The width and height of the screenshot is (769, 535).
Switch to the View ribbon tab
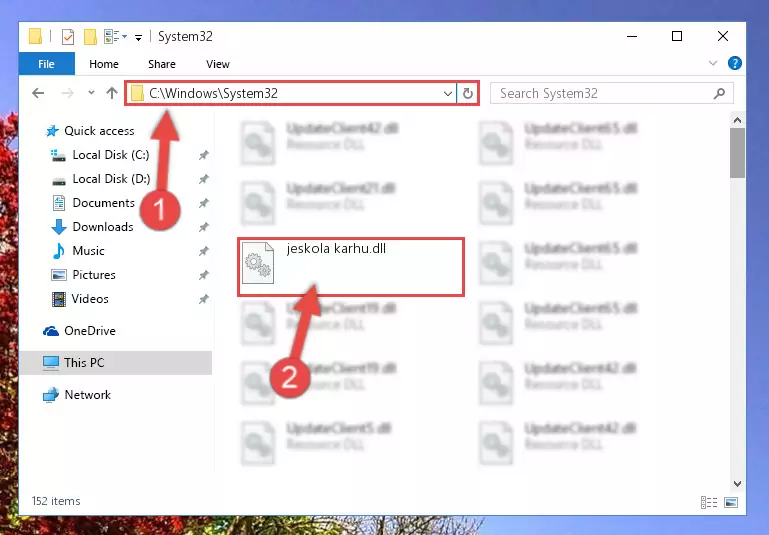[x=218, y=64]
